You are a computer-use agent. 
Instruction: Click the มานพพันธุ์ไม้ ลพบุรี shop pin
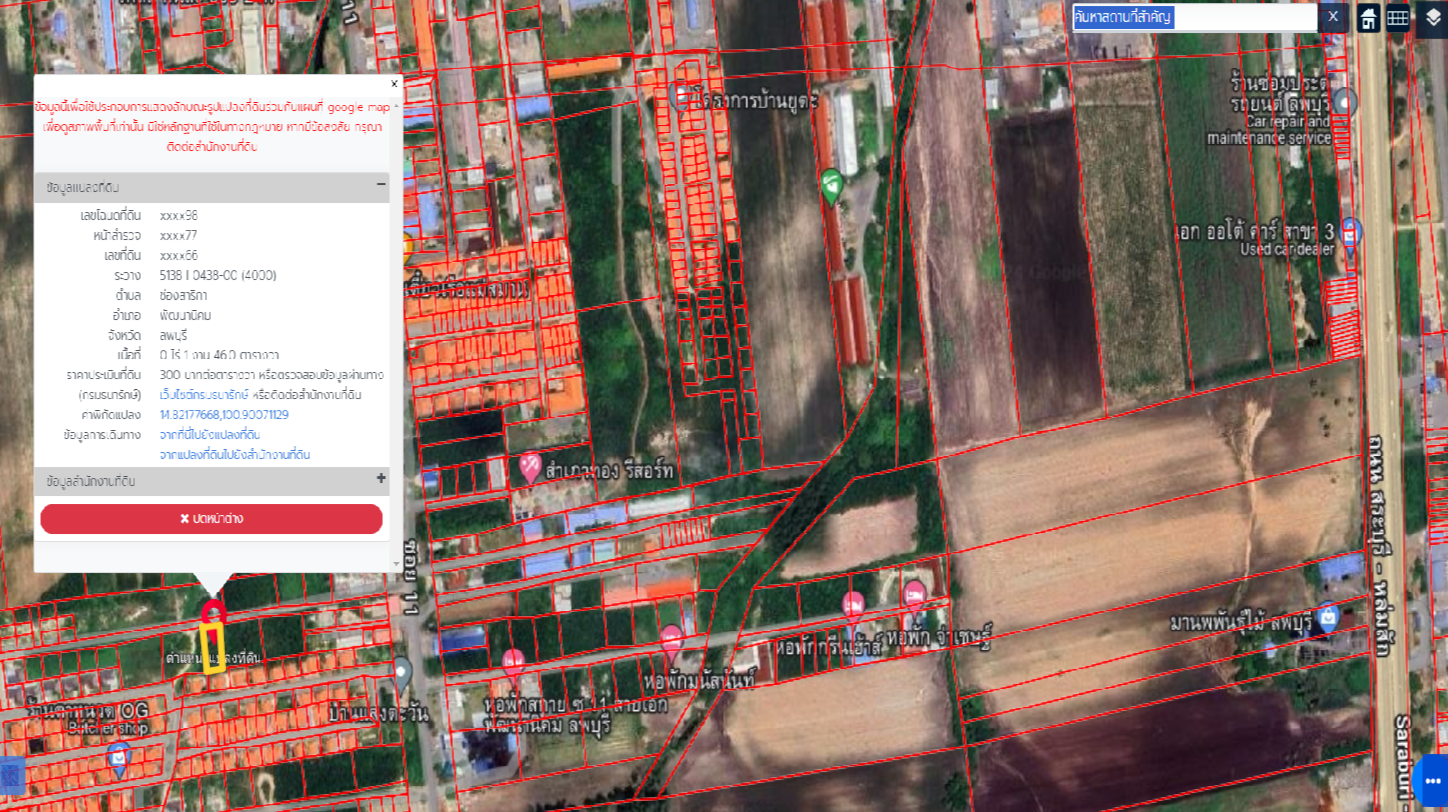(x=1327, y=615)
